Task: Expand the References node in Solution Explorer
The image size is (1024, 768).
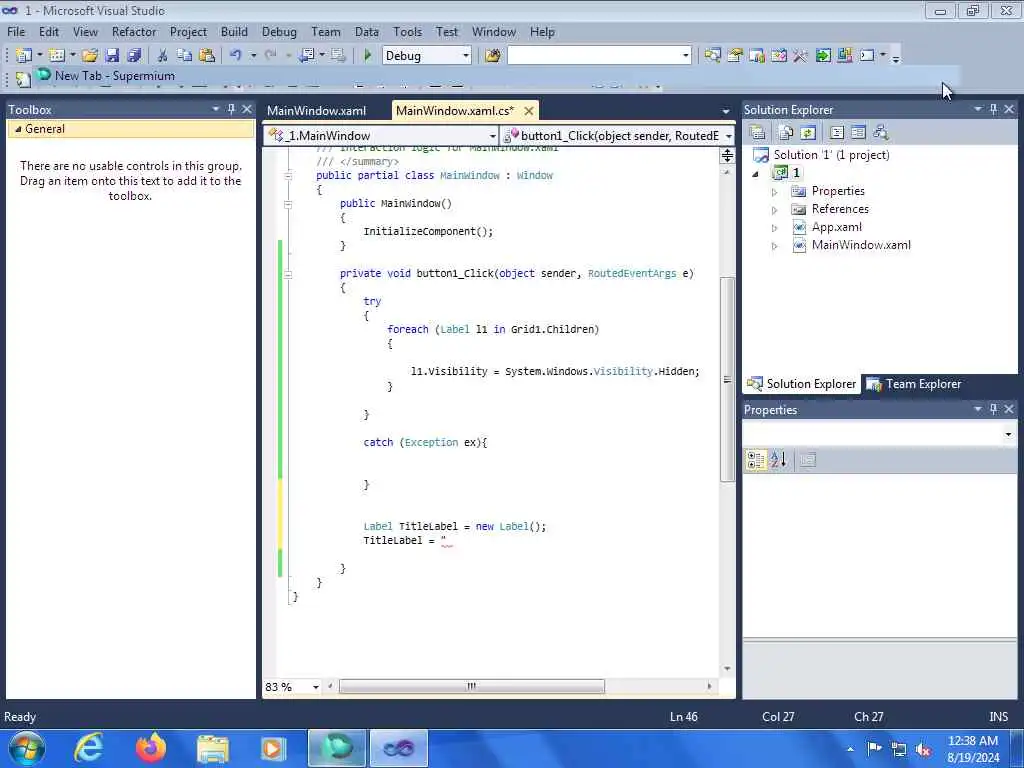Action: click(x=775, y=210)
